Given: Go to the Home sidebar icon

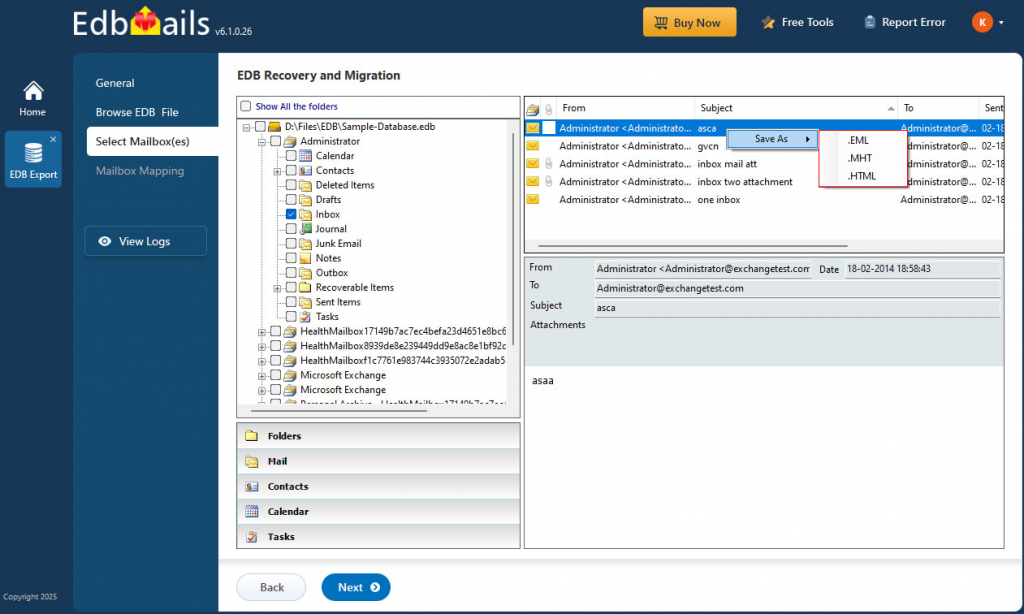Looking at the screenshot, I should coord(33,99).
